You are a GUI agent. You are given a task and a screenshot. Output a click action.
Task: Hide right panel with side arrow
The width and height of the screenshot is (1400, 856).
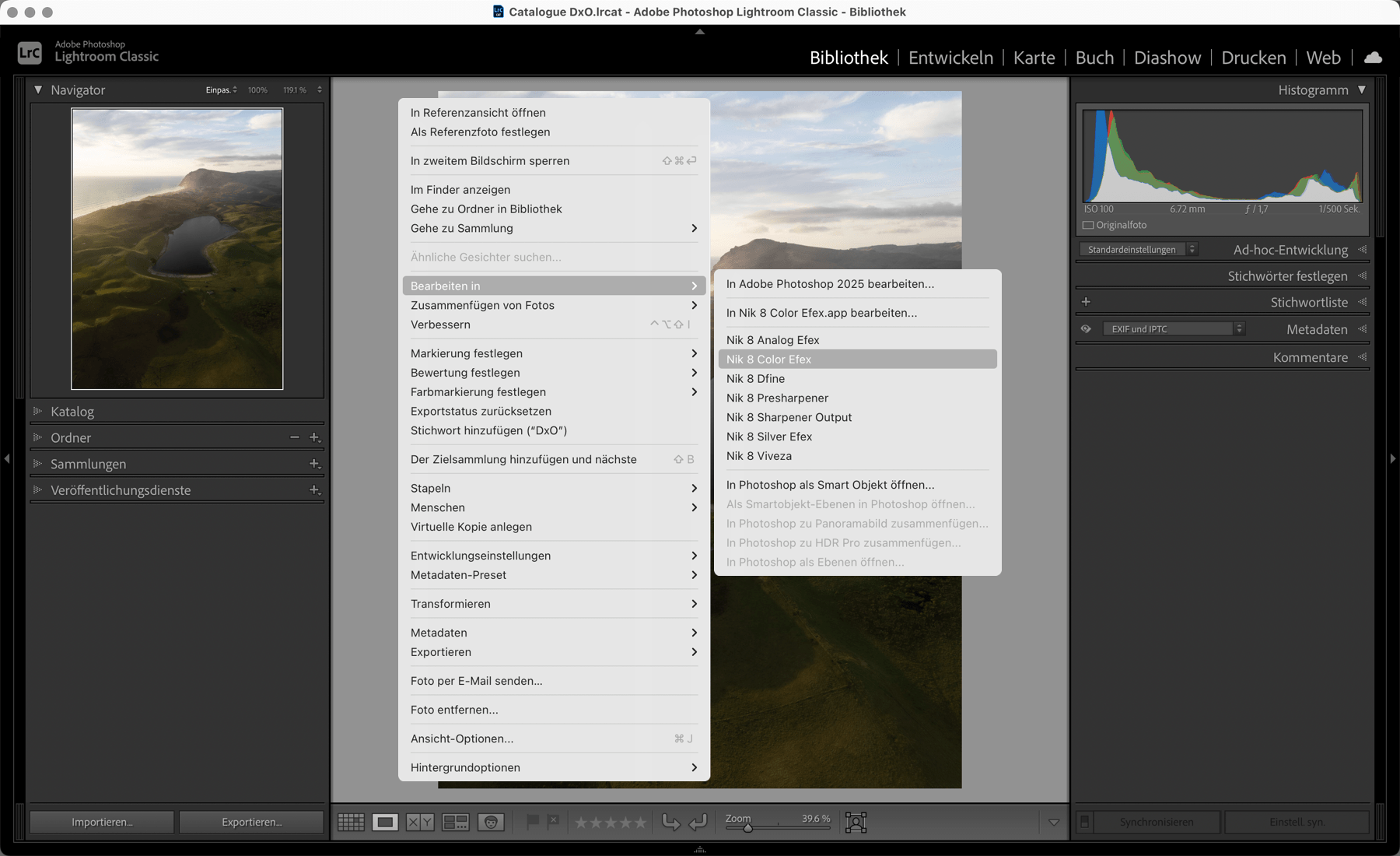pyautogui.click(x=1393, y=459)
